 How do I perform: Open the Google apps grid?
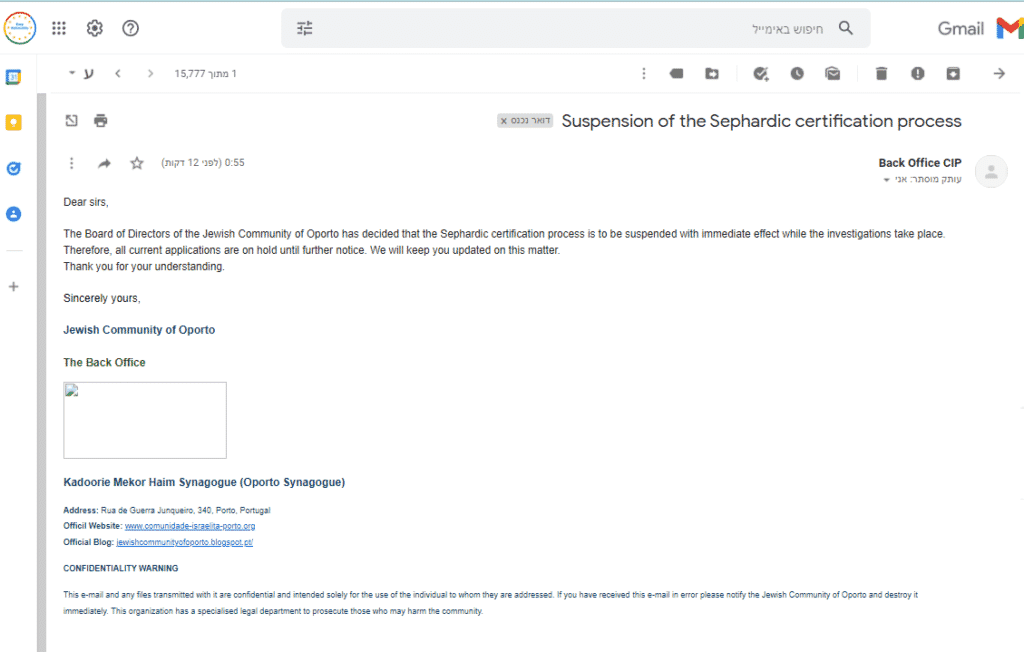pyautogui.click(x=59, y=28)
